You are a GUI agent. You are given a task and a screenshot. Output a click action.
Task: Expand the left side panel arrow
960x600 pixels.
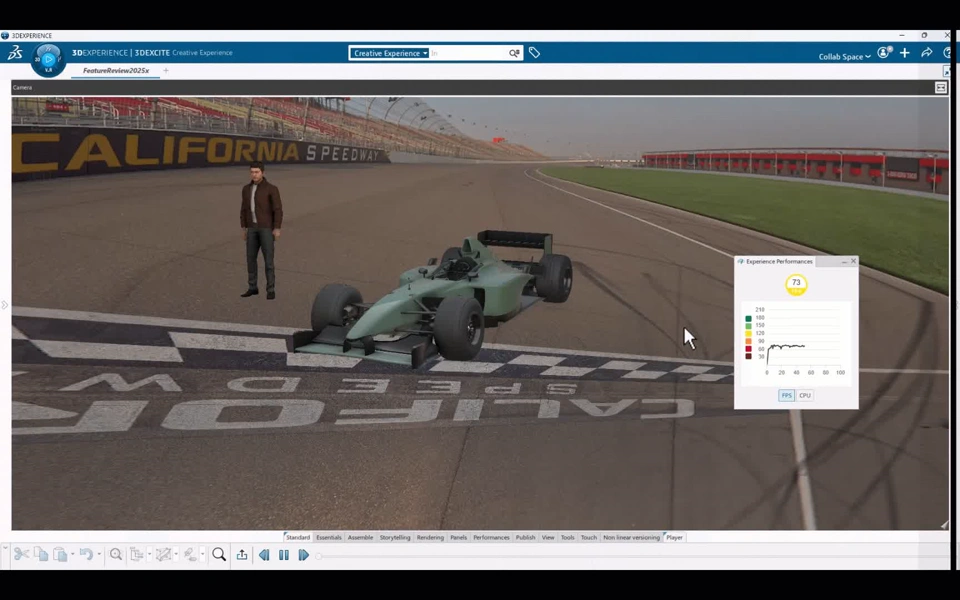tap(5, 304)
